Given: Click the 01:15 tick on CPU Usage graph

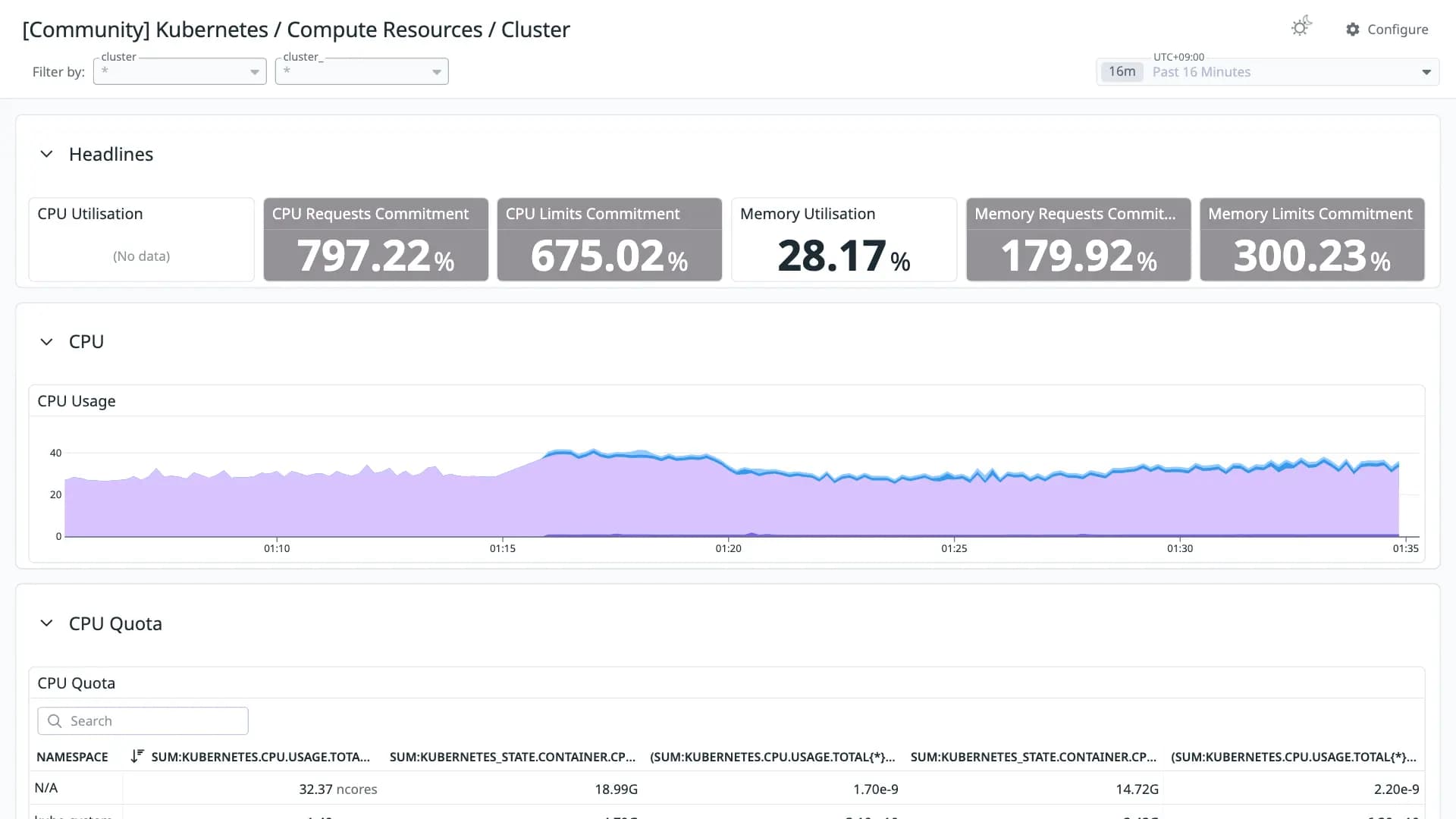Looking at the screenshot, I should pos(503,548).
